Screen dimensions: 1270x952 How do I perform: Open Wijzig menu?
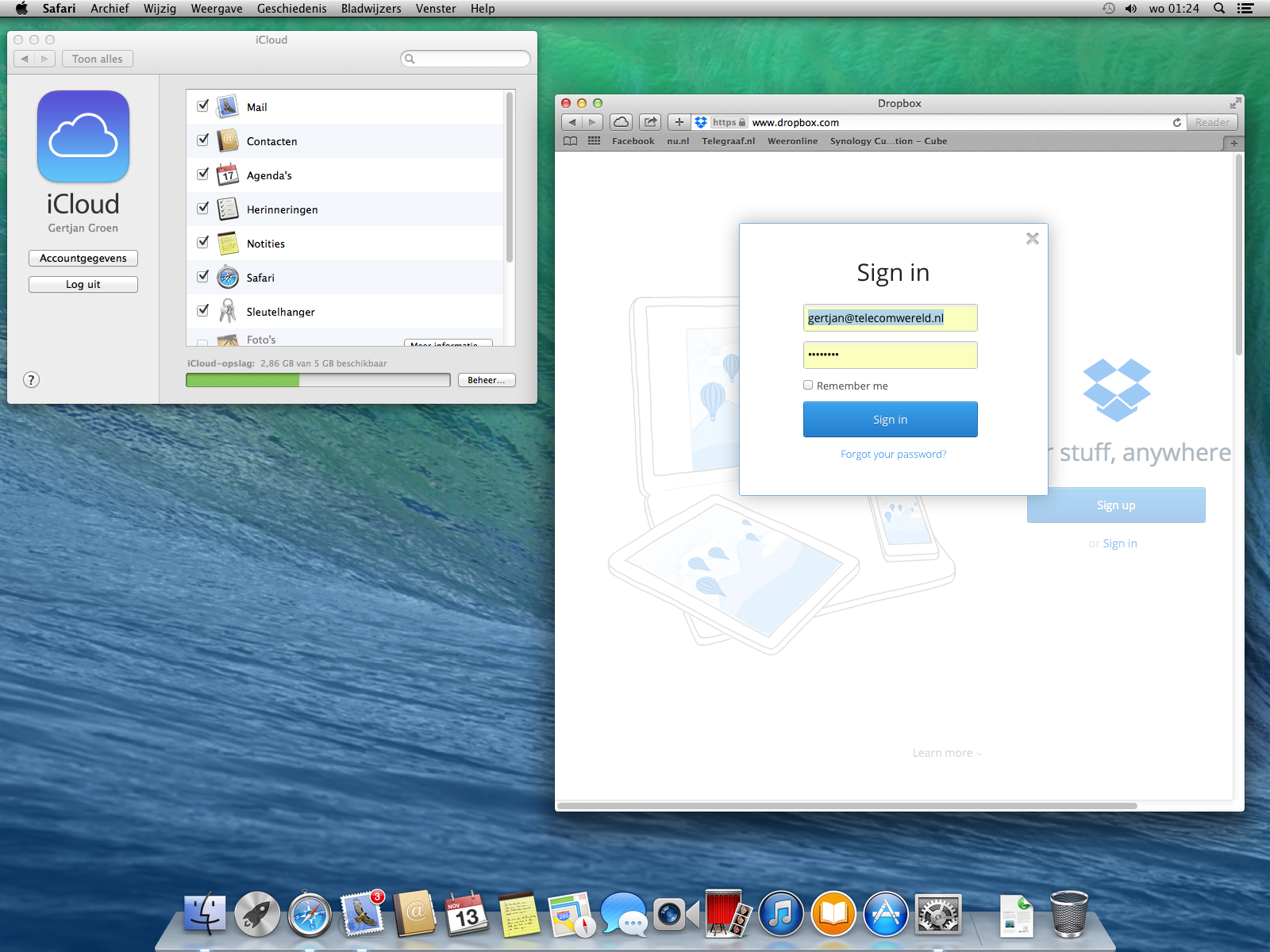160,9
